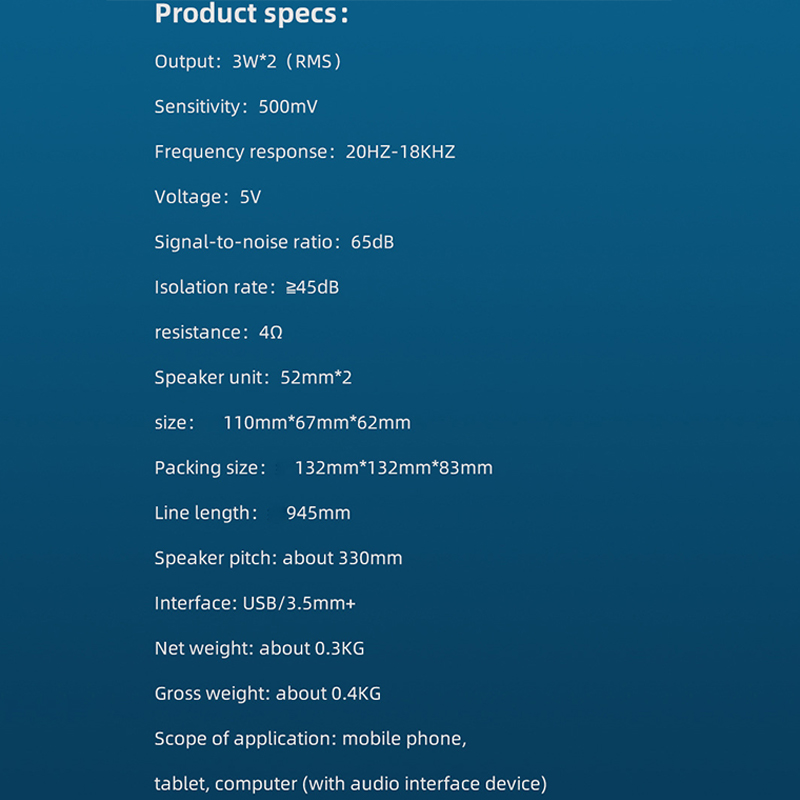This screenshot has height=800, width=800.
Task: Click the Speaker pitch about 330mm line
Action: (278, 558)
